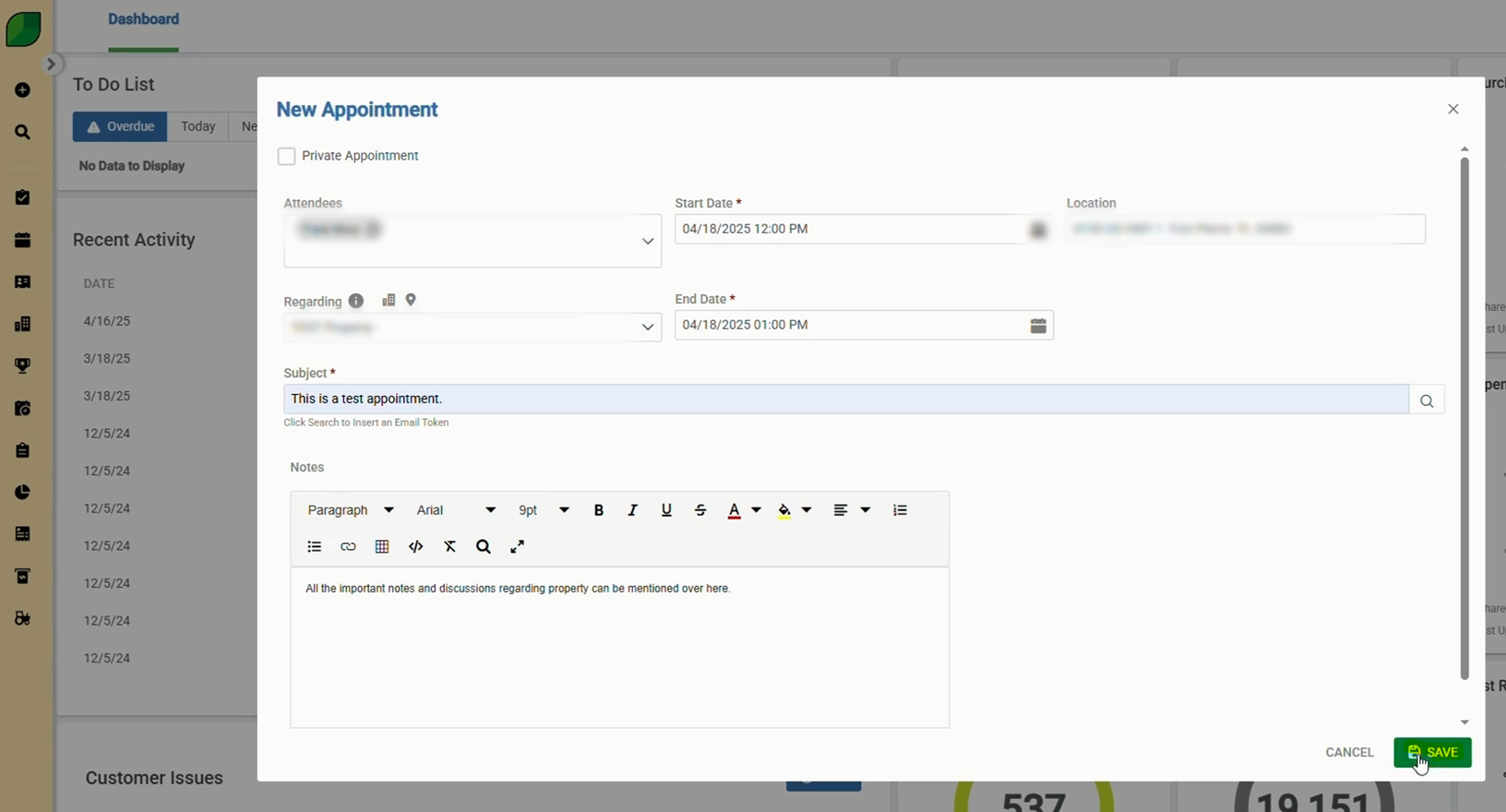
Task: Open the alignment options dropdown arrow
Action: click(865, 510)
